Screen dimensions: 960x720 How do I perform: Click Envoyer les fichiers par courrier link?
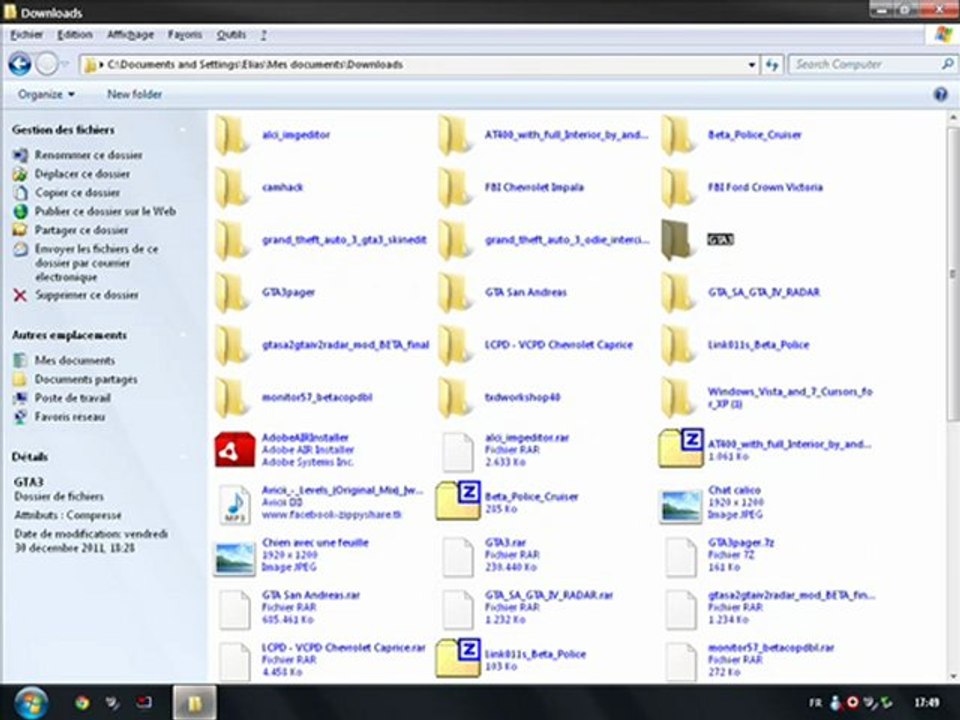(96, 263)
